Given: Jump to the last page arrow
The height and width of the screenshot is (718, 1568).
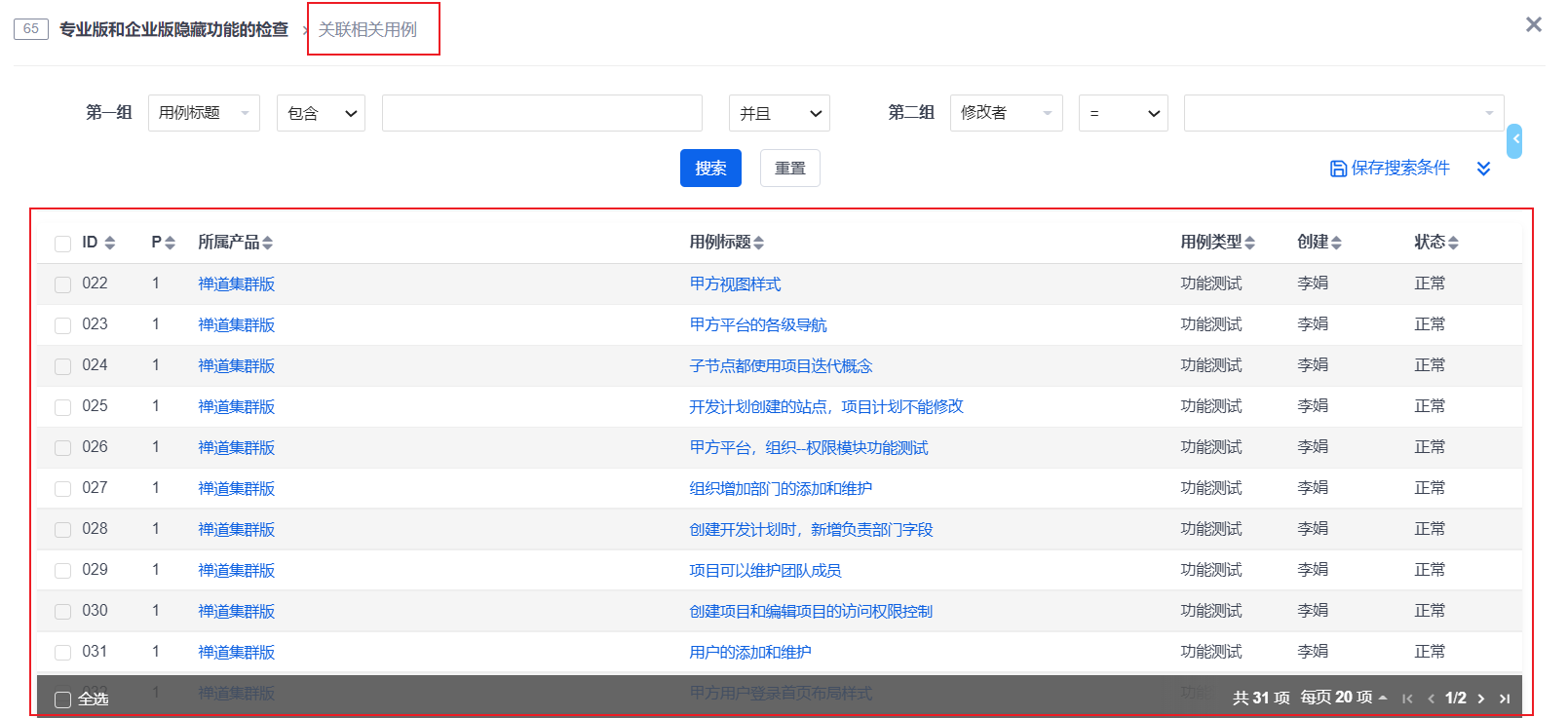Looking at the screenshot, I should 1505,699.
